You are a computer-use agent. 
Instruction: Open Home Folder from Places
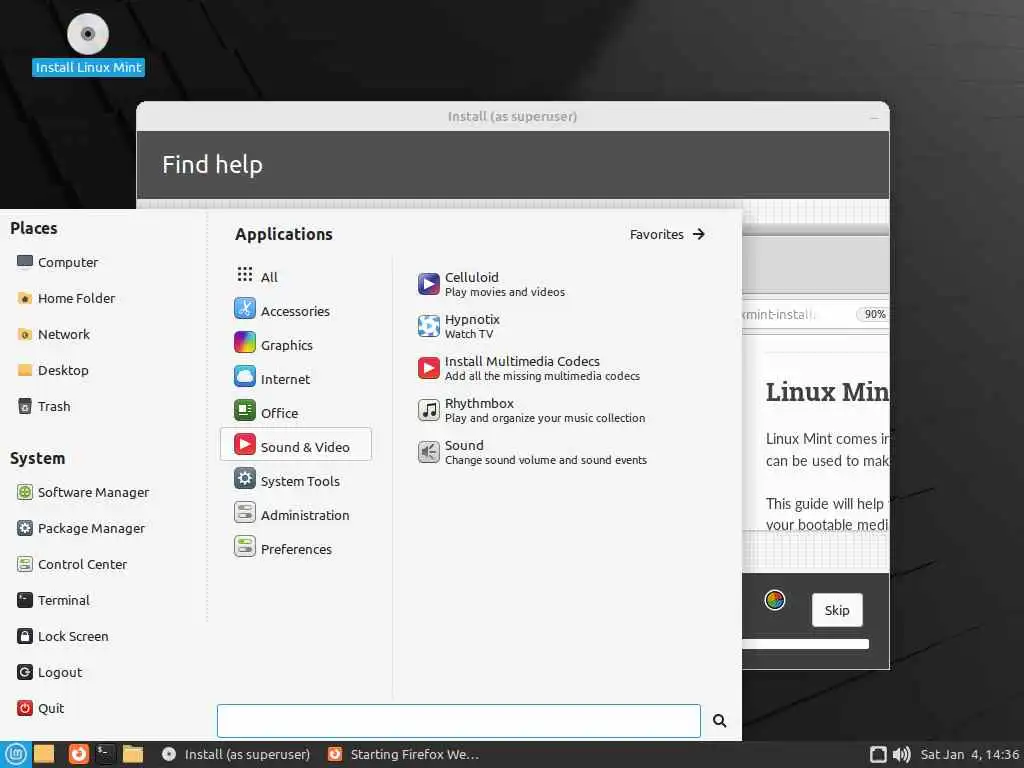[x=66, y=298]
